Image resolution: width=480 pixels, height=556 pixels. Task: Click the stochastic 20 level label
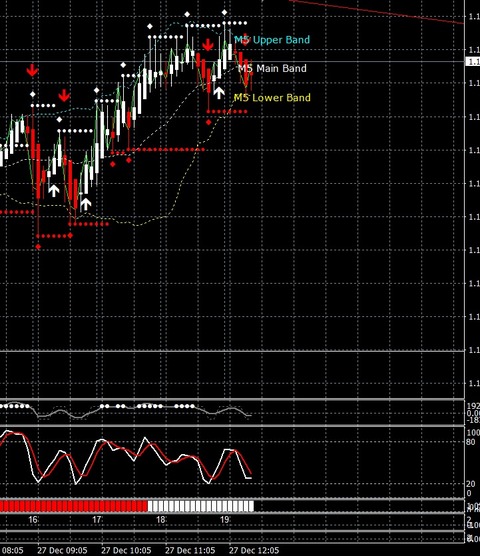[471, 484]
